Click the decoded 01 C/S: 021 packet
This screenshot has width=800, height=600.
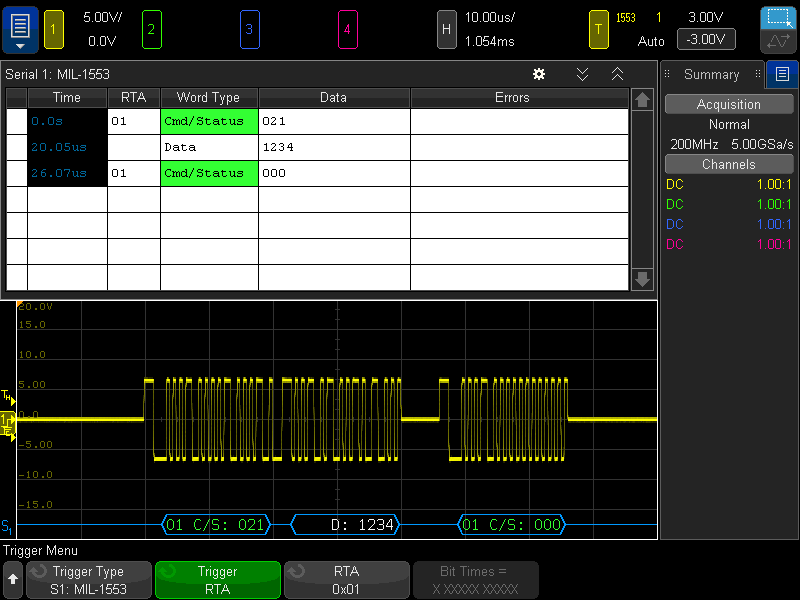[216, 524]
